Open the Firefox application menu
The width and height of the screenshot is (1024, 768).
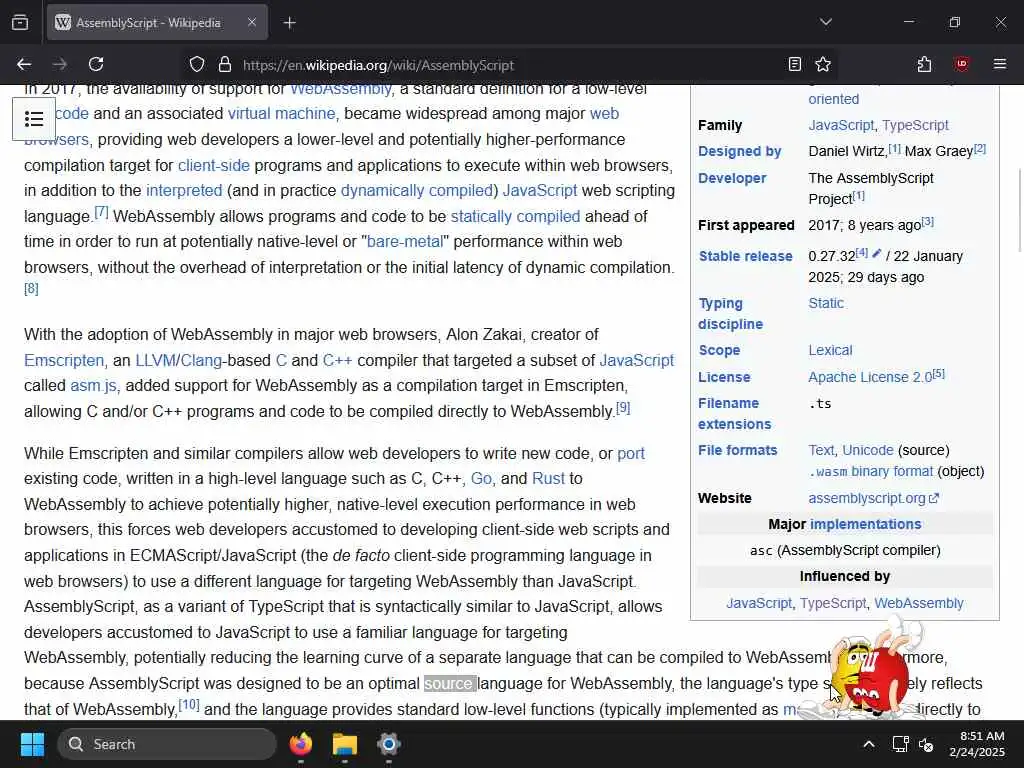(x=999, y=65)
